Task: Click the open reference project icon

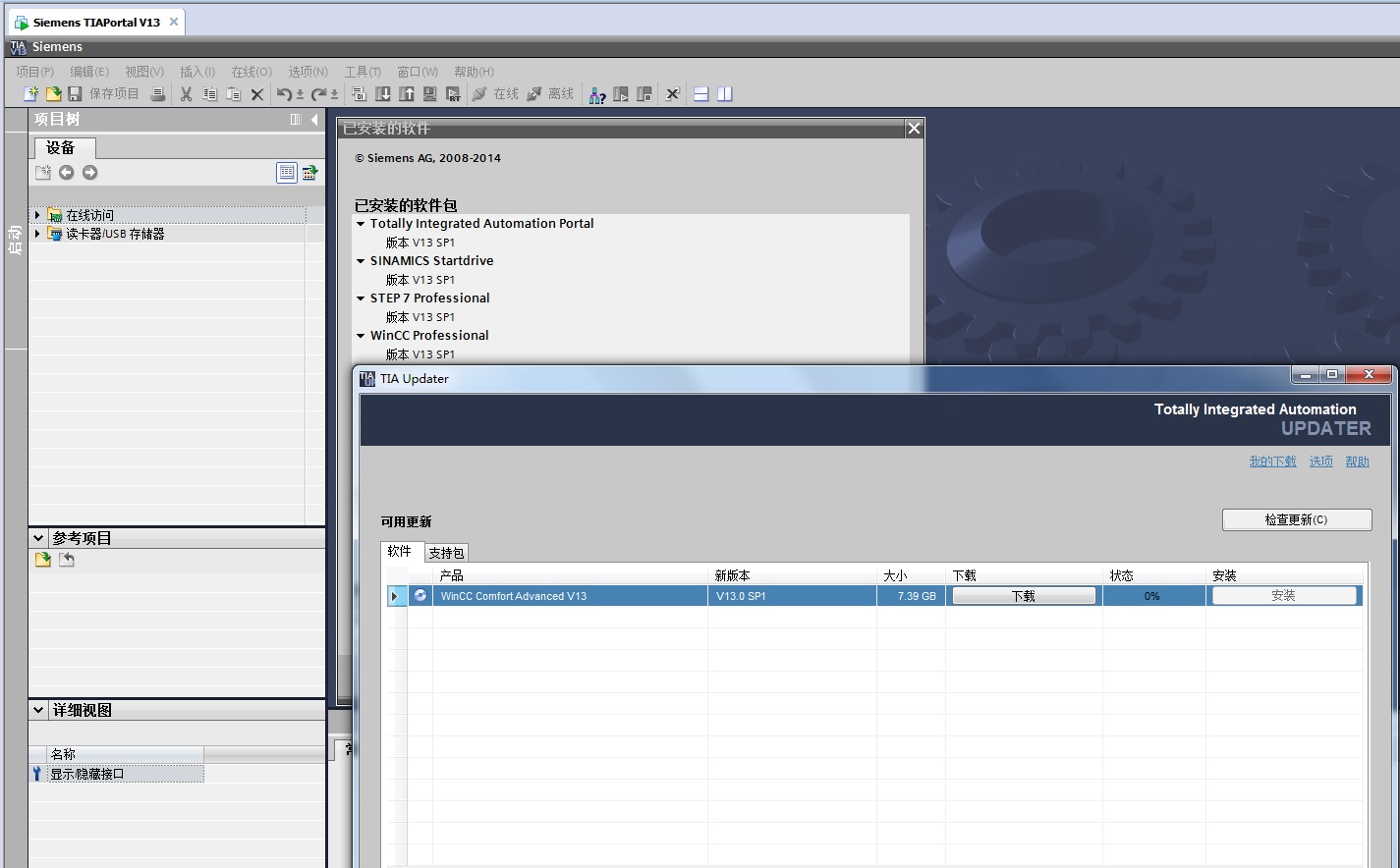Action: coord(43,560)
